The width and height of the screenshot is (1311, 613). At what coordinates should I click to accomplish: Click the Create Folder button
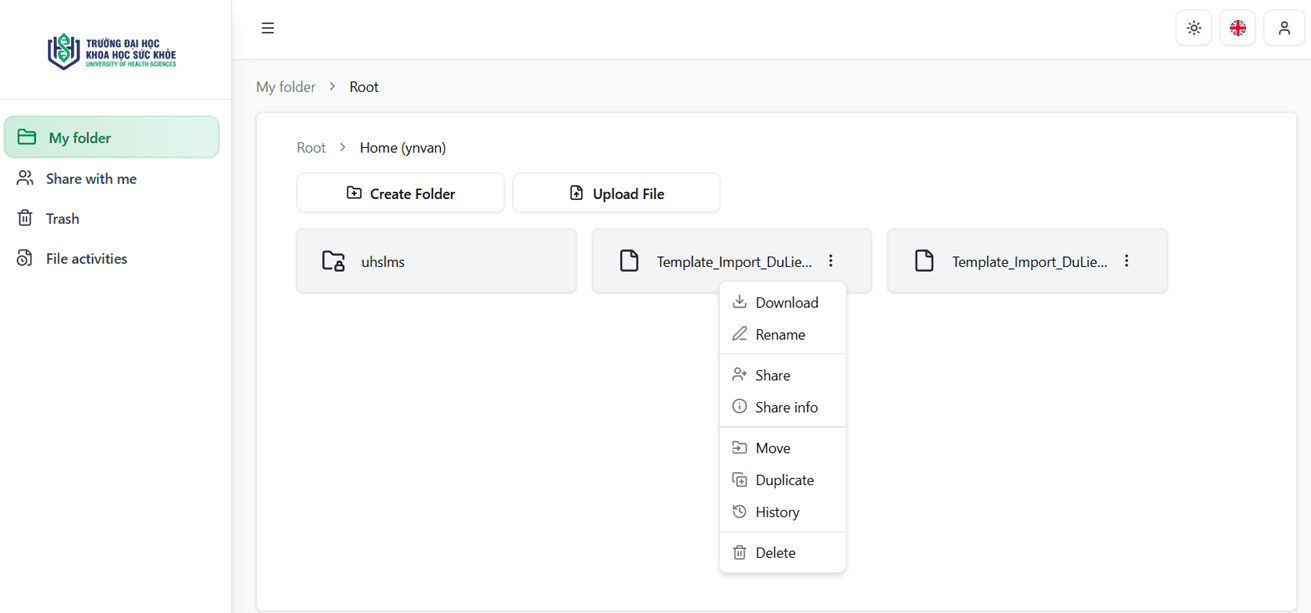click(400, 193)
